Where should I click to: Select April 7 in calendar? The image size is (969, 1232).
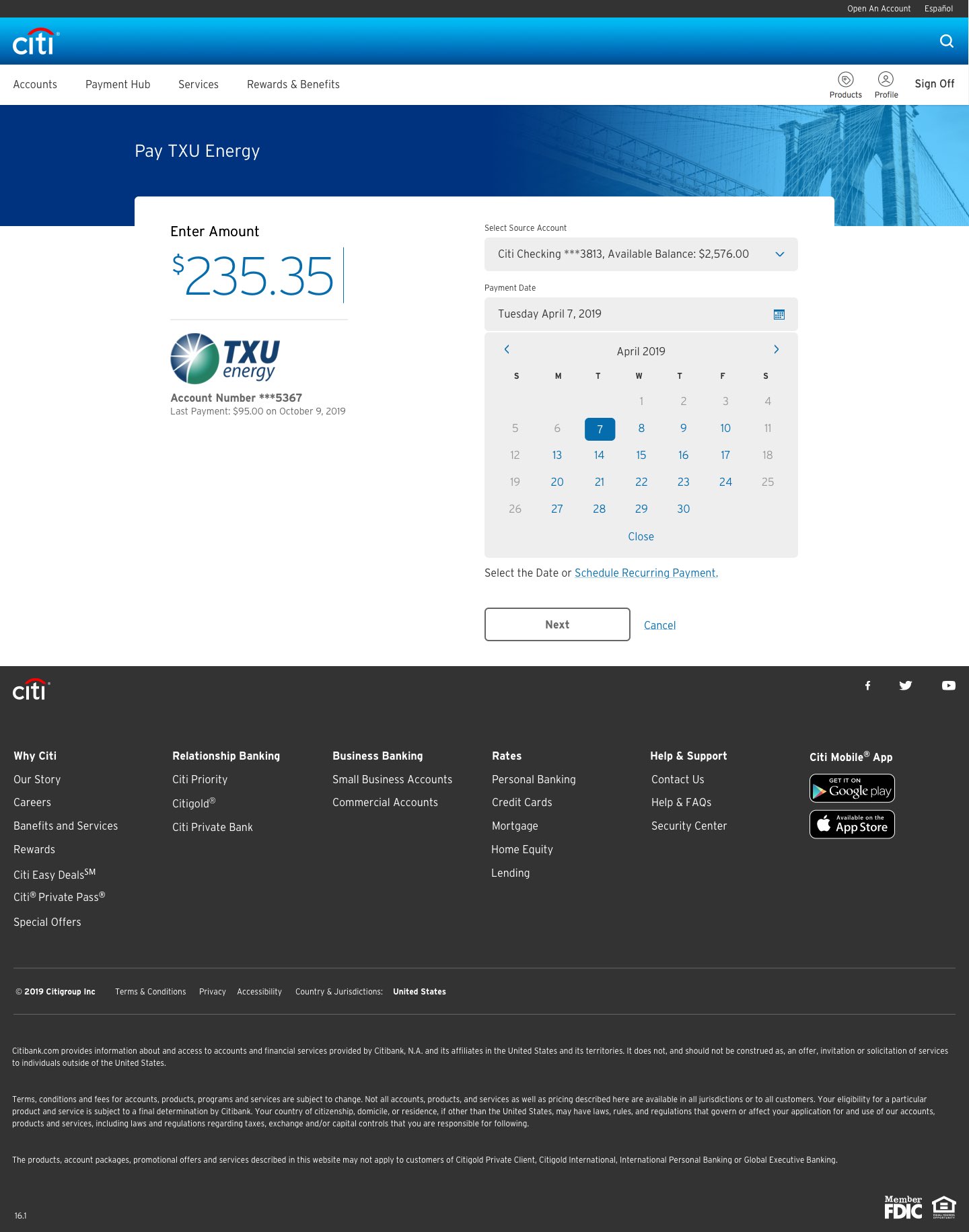600,429
